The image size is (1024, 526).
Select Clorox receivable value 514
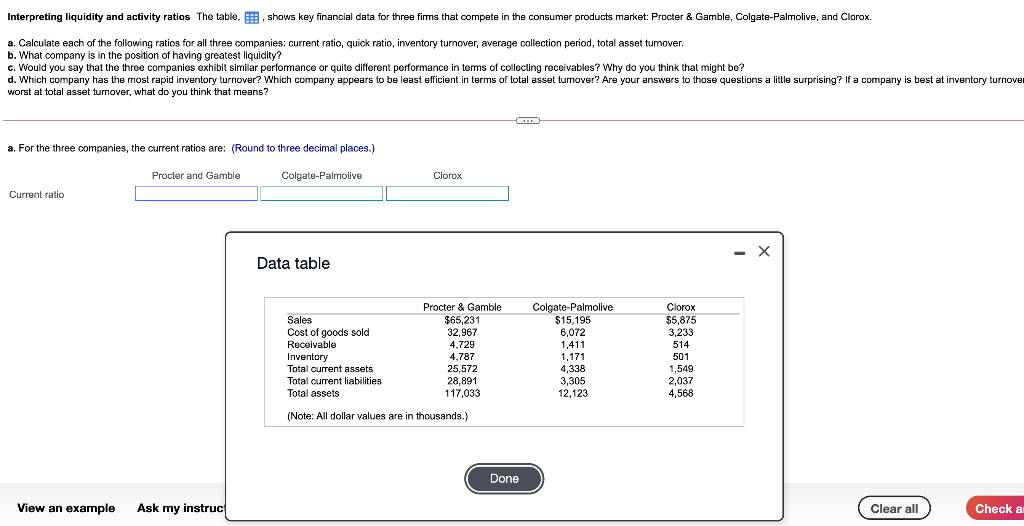click(681, 344)
